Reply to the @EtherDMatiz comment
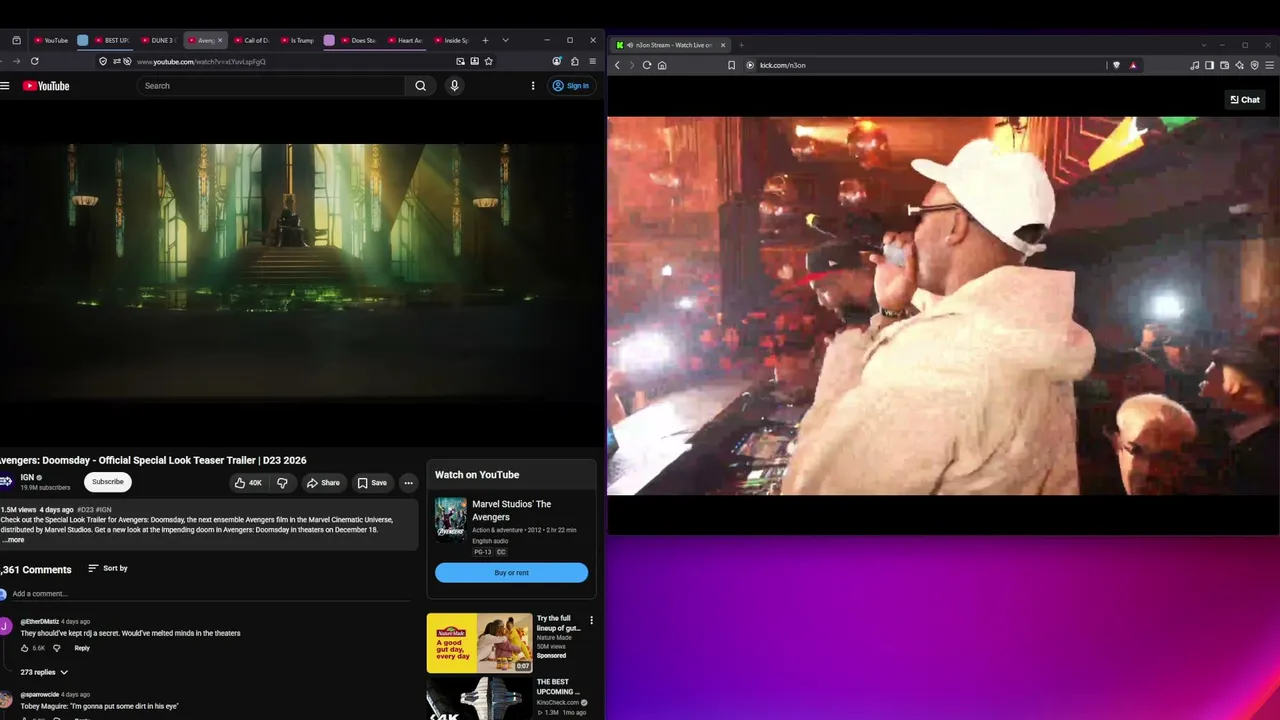This screenshot has width=1280, height=720. click(82, 648)
